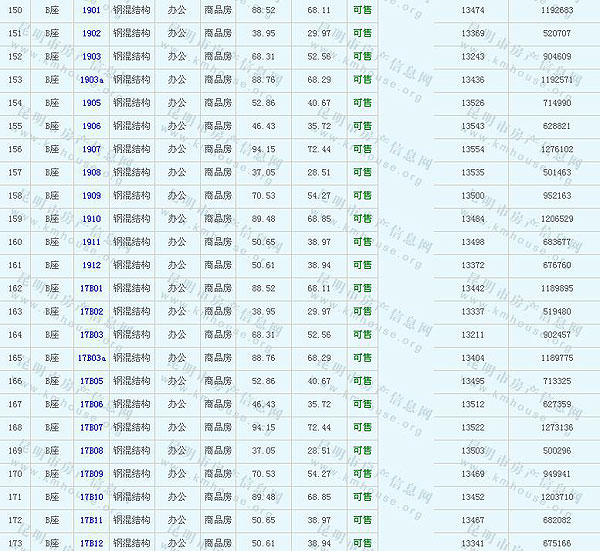Select room 1905 link
600x551 pixels.
[x=91, y=103]
